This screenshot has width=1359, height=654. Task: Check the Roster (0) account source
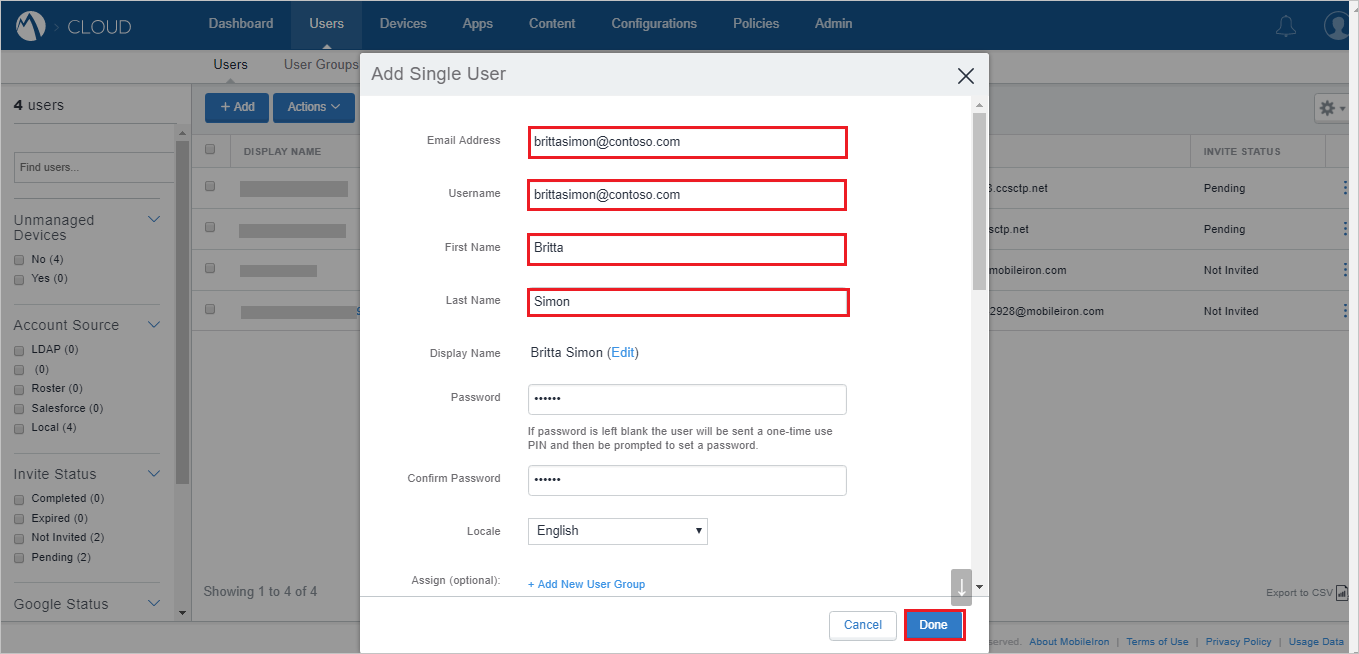coord(19,389)
